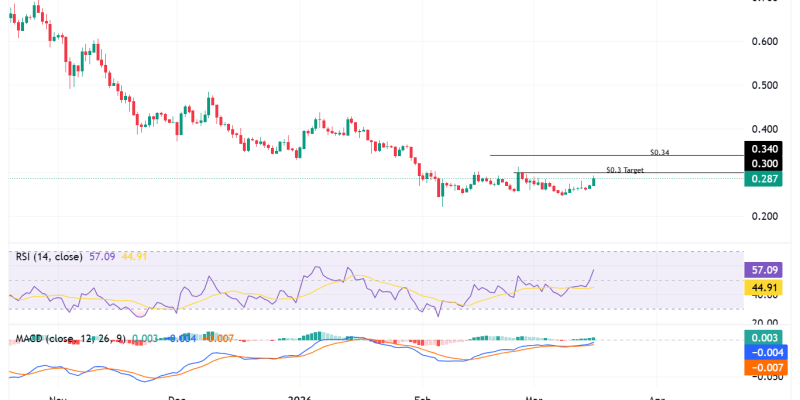The image size is (800, 400).
Task: Click the black 0.300 price axis tag
Action: tap(766, 163)
